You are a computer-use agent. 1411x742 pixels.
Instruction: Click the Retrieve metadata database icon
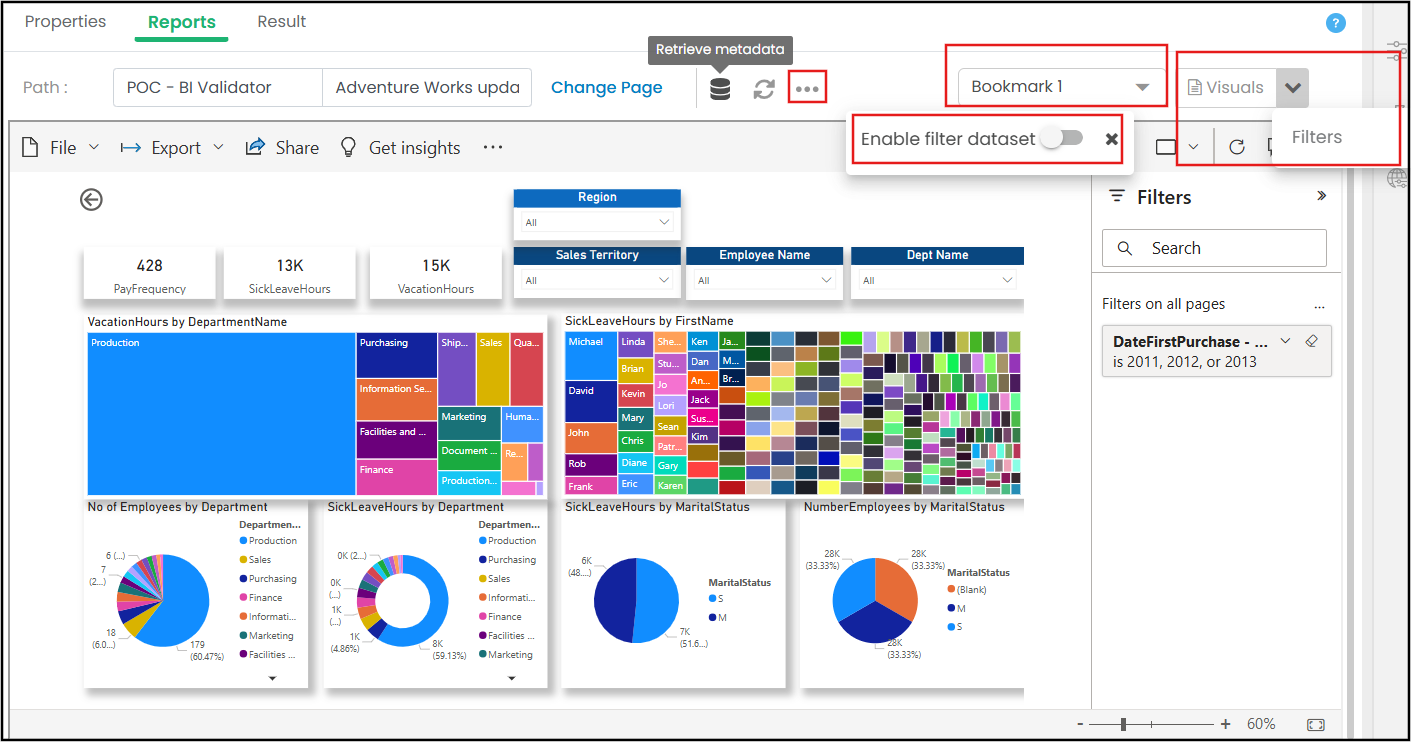point(720,89)
